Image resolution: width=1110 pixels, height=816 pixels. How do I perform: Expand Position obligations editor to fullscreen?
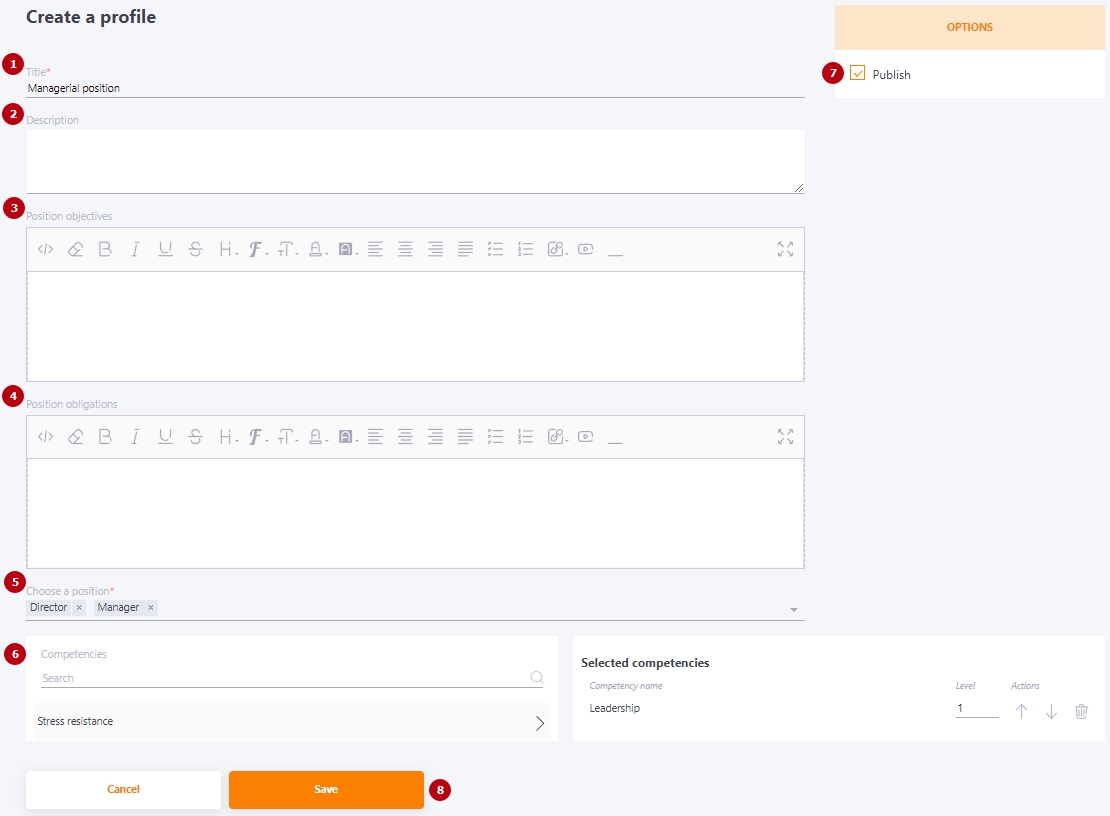pos(785,437)
